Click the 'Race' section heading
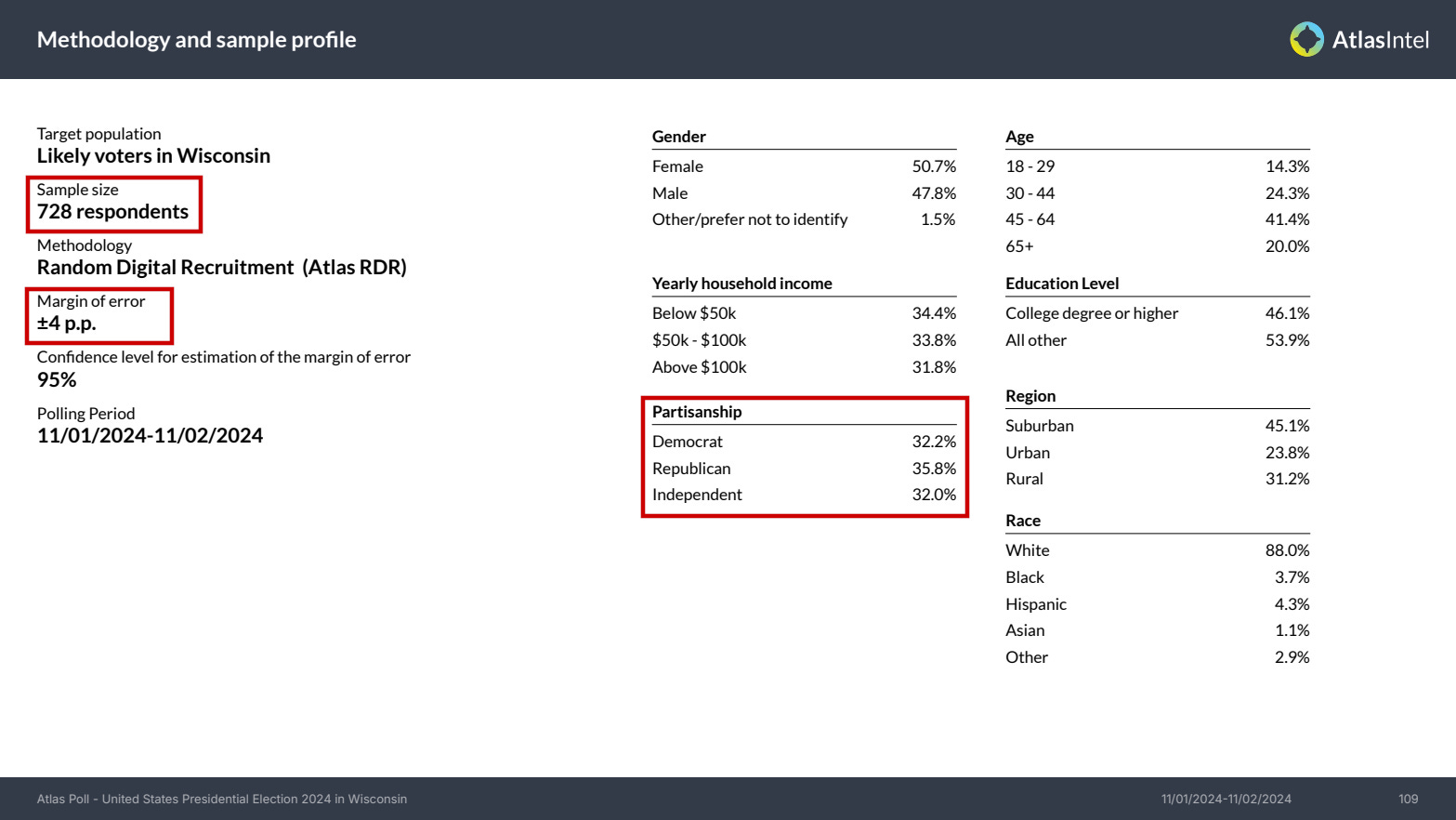The image size is (1456, 820). pos(1023,521)
